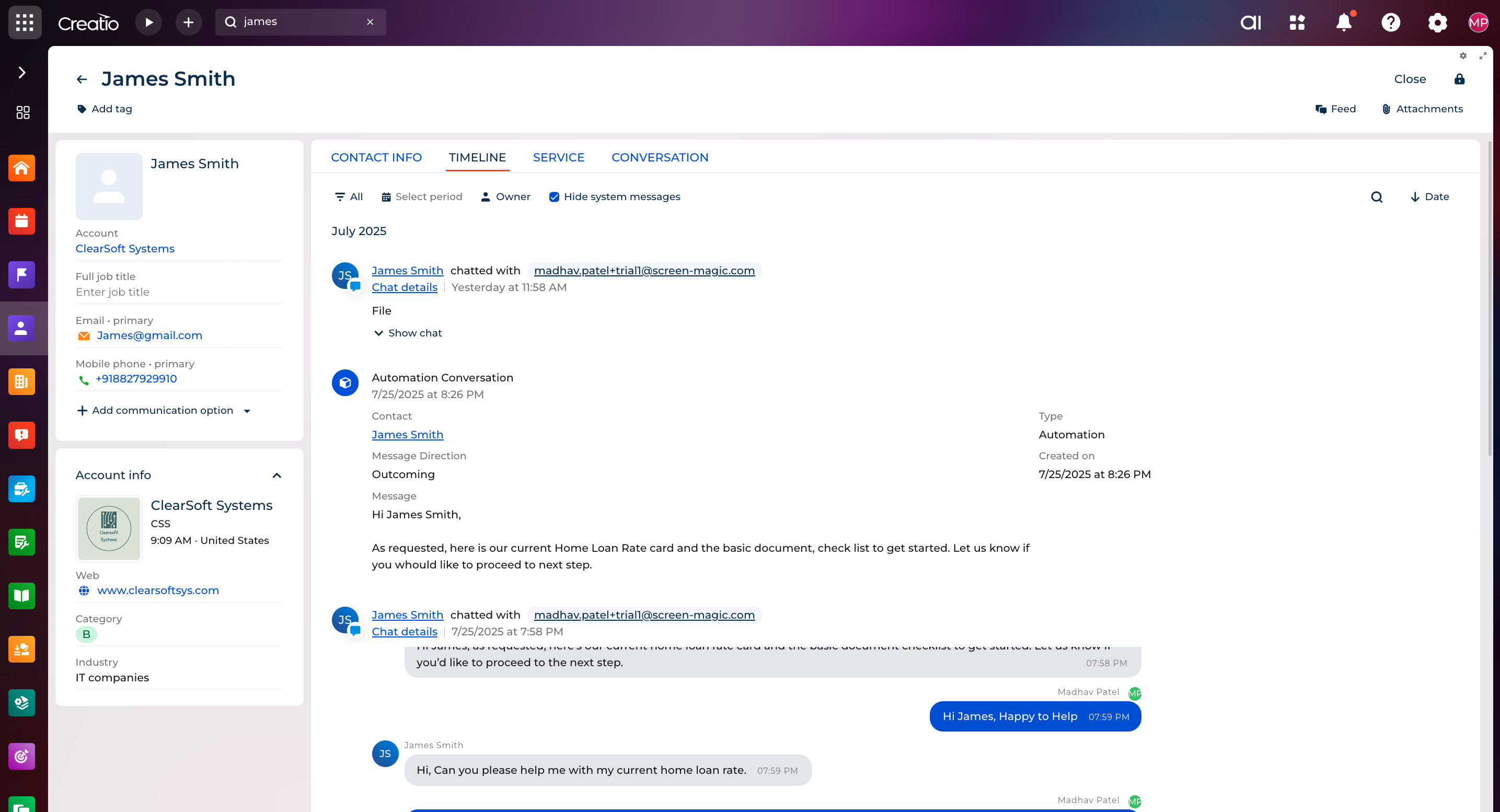Open Chat details for 7/25/2025 chat
Image resolution: width=1500 pixels, height=812 pixels.
point(404,632)
